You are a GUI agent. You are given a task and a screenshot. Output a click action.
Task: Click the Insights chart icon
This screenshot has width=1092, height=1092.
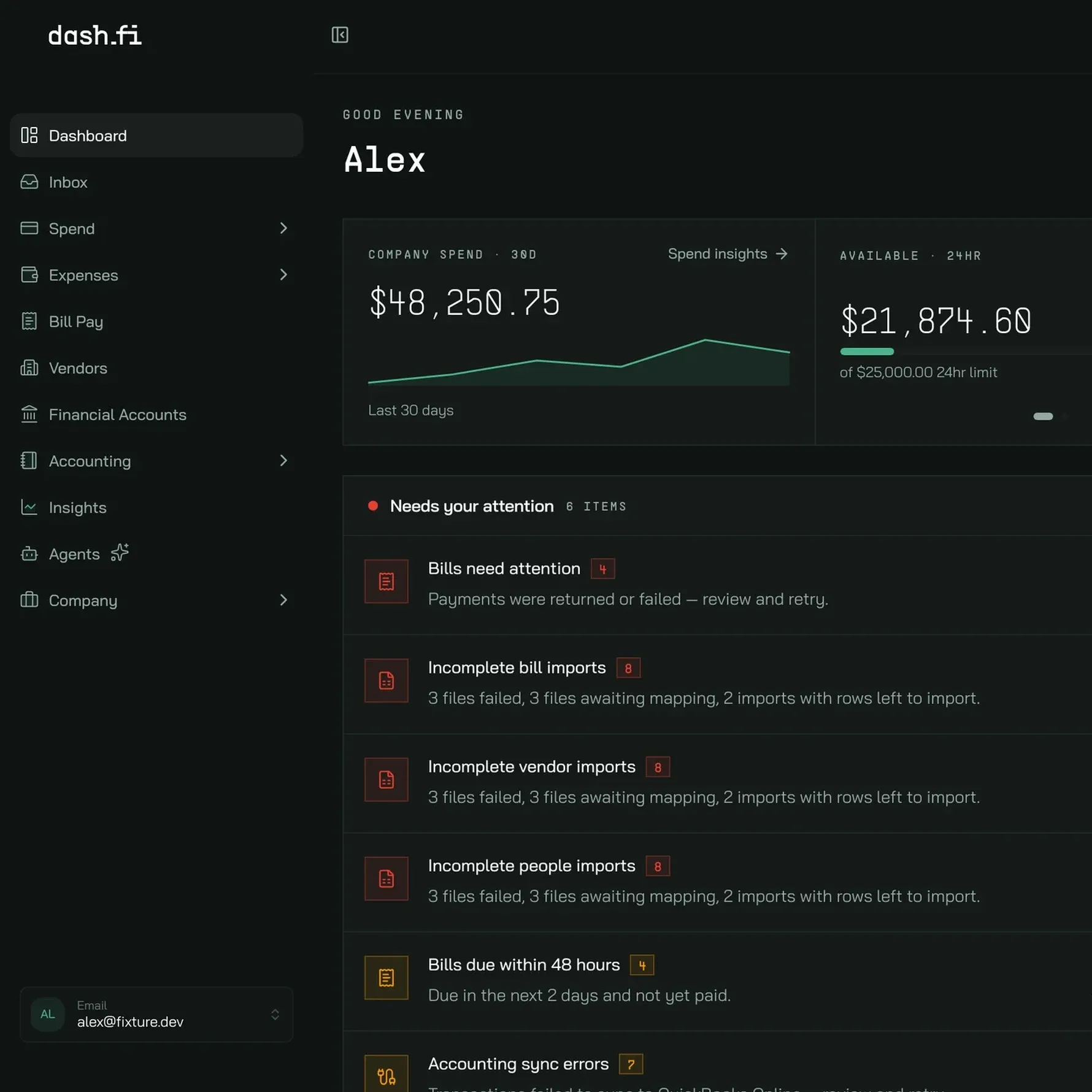(29, 507)
